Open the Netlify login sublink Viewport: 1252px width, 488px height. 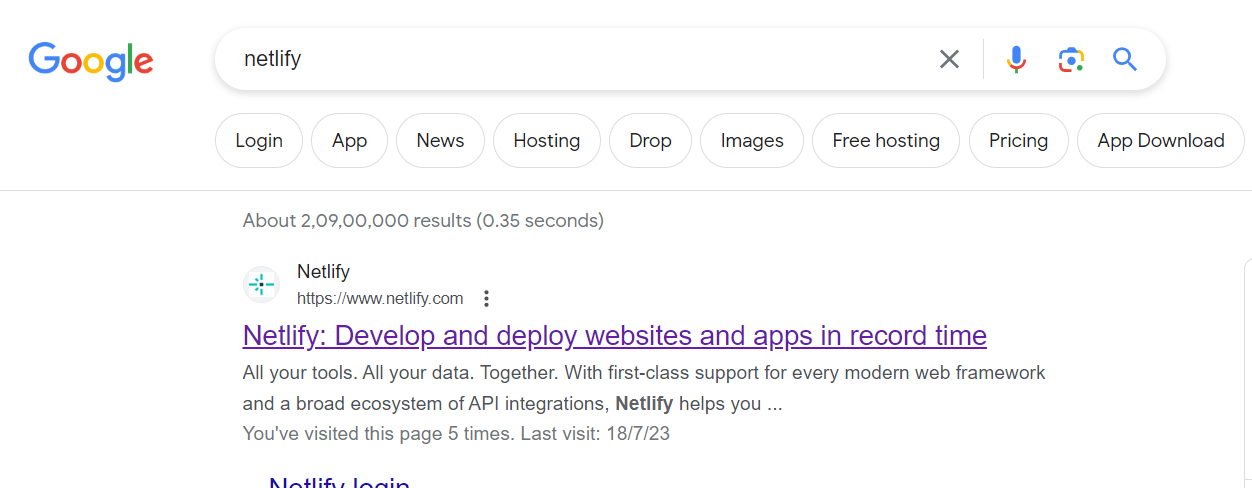point(339,482)
